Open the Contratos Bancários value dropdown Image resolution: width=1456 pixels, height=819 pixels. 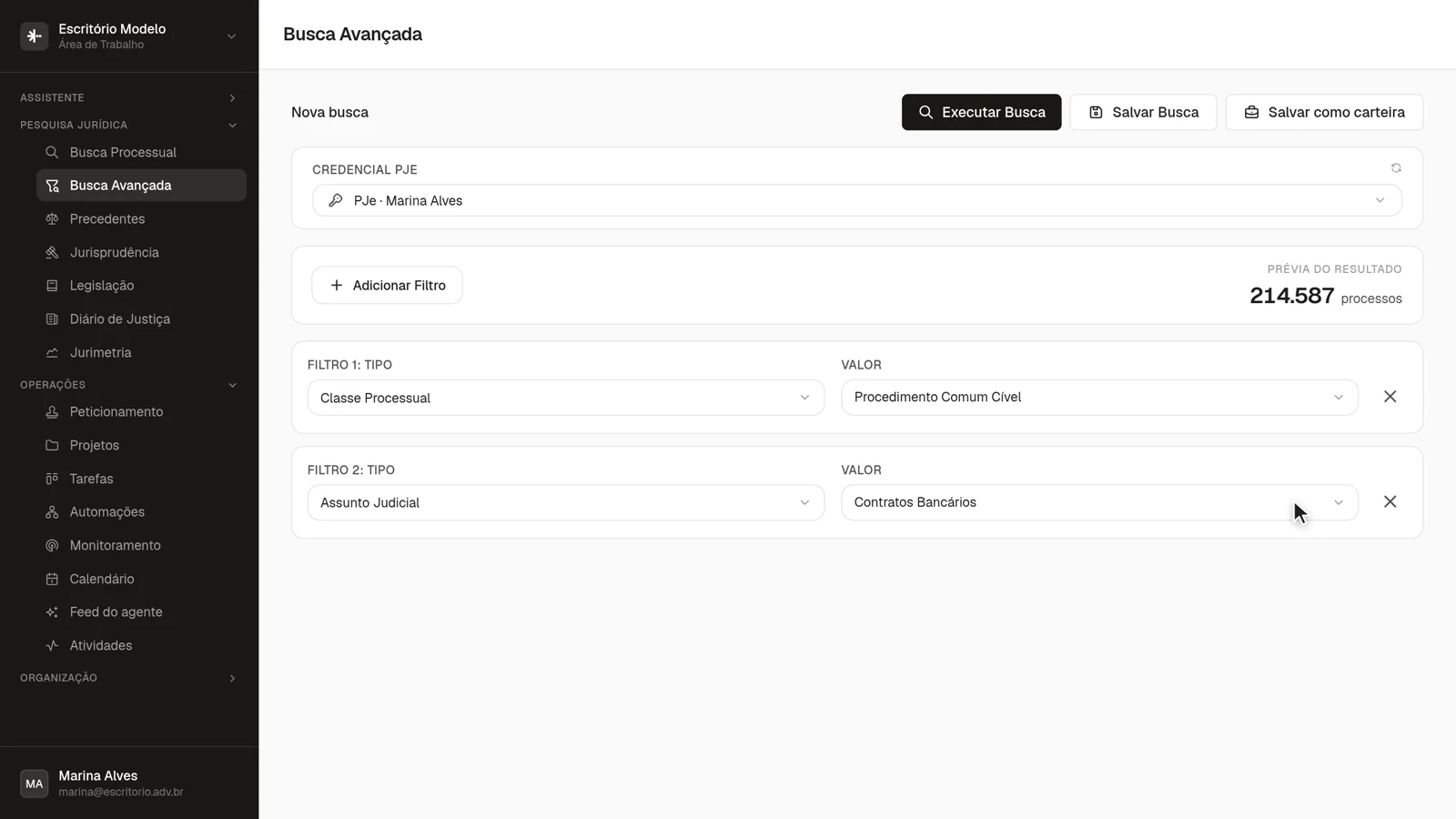tap(1099, 502)
